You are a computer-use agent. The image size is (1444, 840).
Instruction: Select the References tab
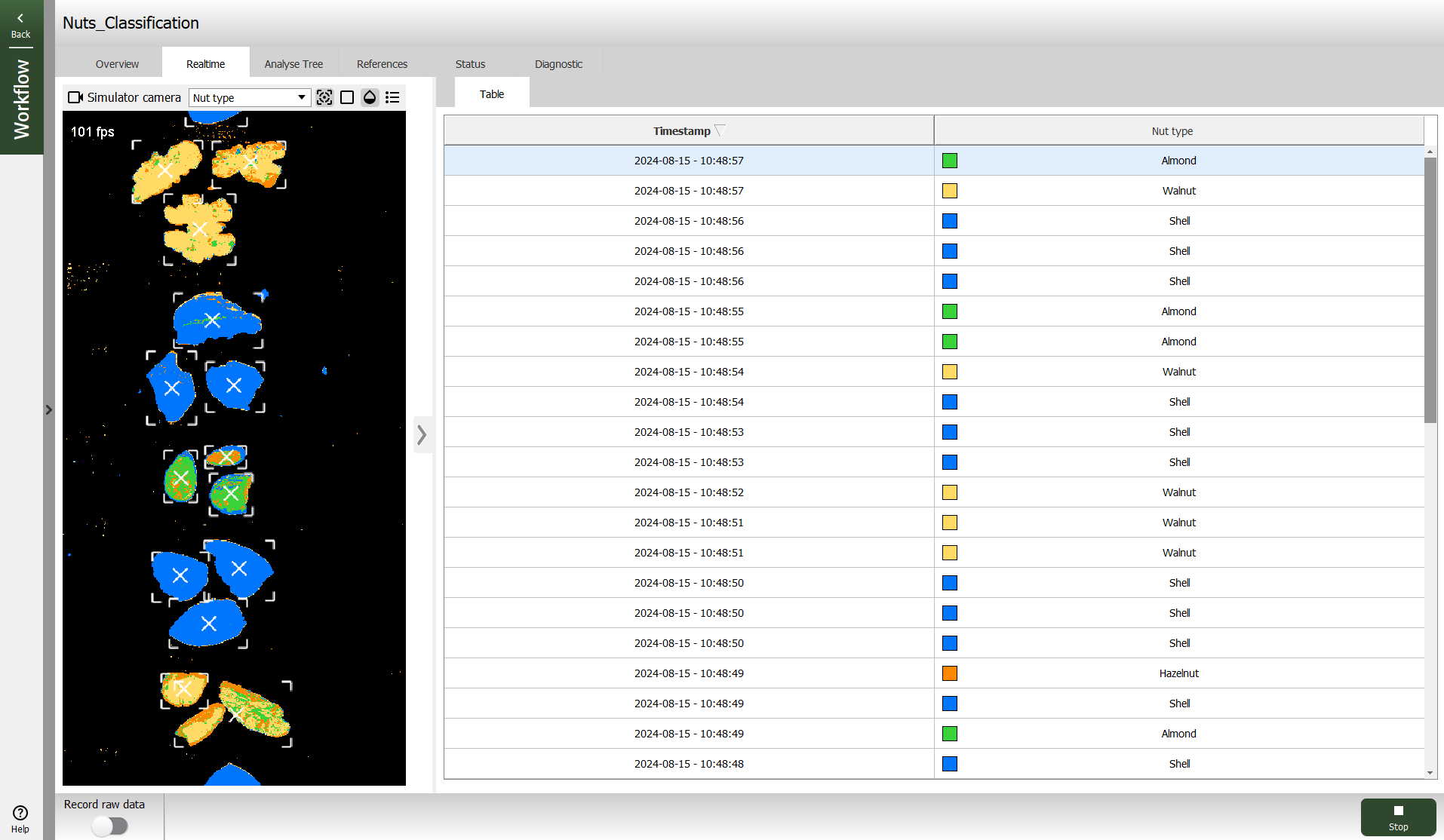coord(382,64)
